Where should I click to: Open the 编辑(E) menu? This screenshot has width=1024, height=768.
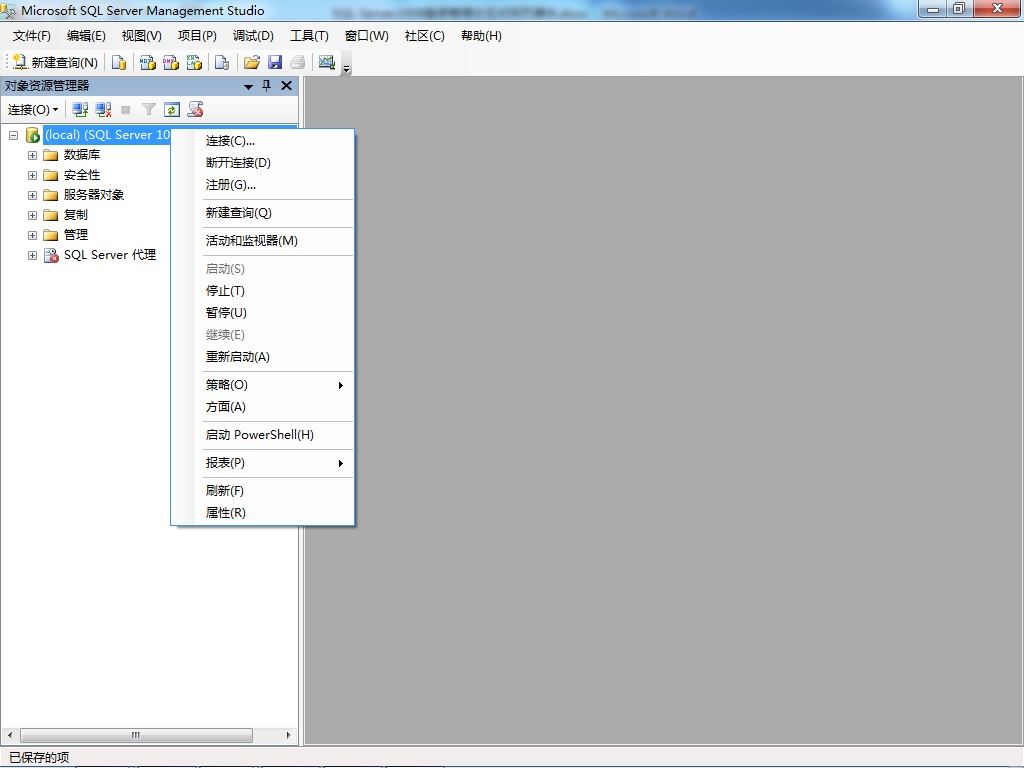tap(86, 36)
